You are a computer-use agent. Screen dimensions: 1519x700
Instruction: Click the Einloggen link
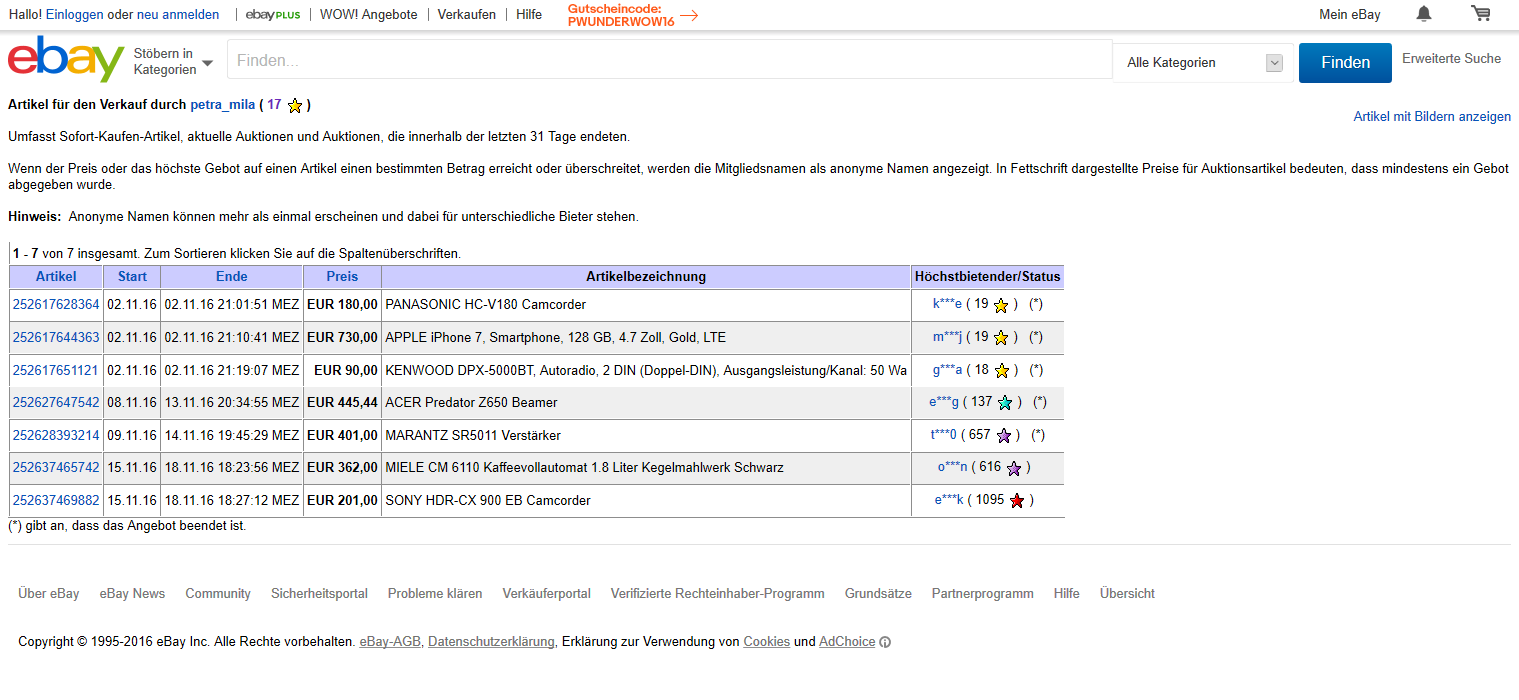point(75,14)
